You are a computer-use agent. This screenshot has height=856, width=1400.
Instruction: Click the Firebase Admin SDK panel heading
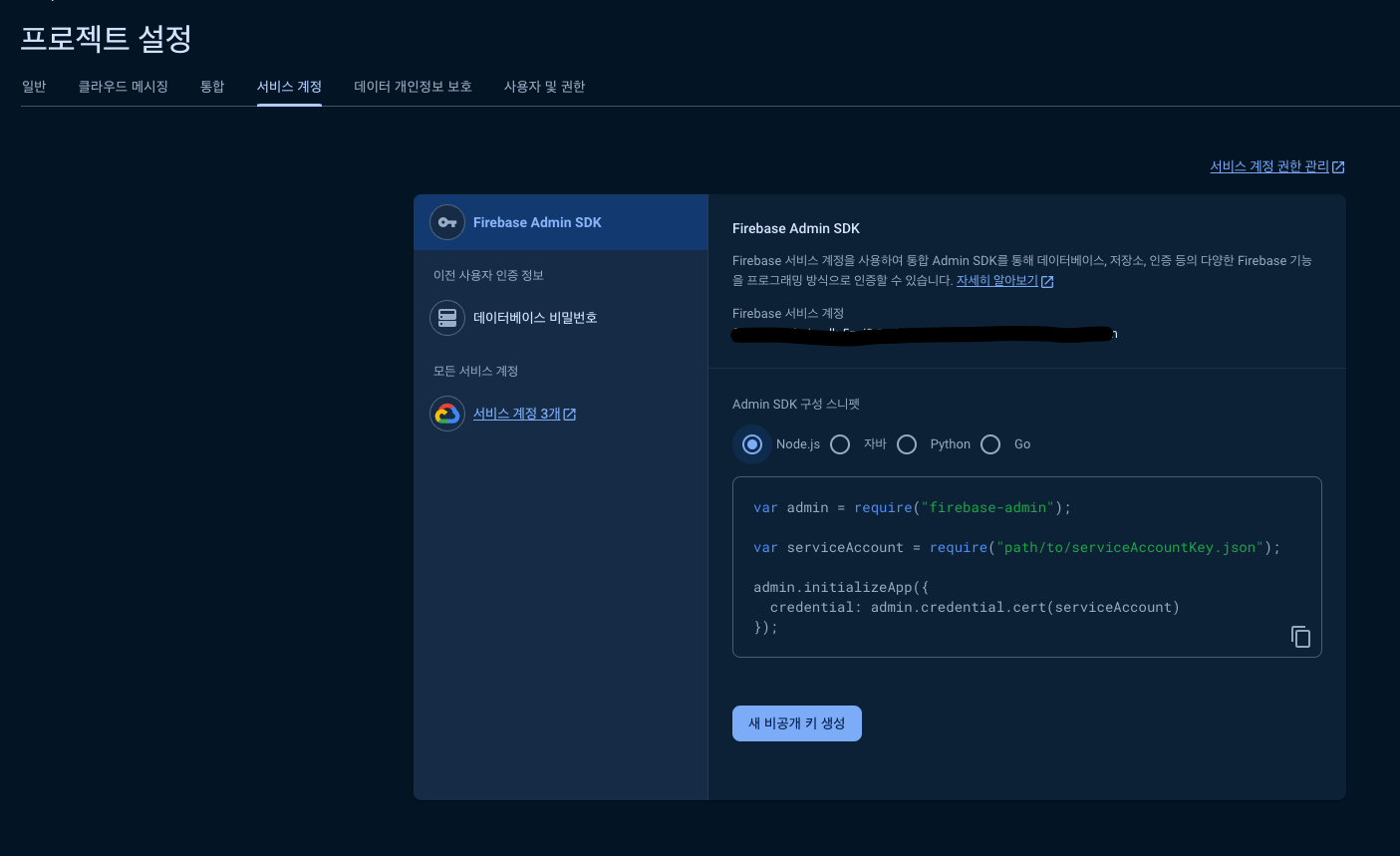[x=796, y=228]
